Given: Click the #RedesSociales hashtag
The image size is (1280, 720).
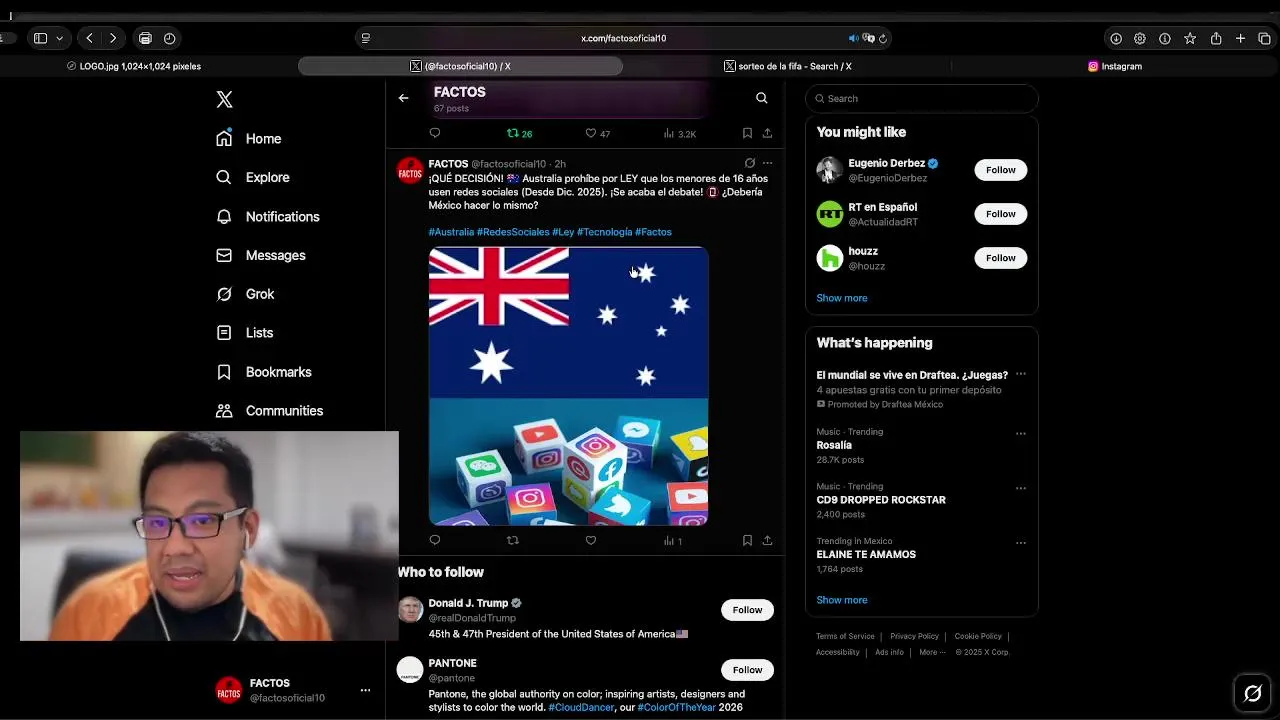Looking at the screenshot, I should pyautogui.click(x=513, y=232).
